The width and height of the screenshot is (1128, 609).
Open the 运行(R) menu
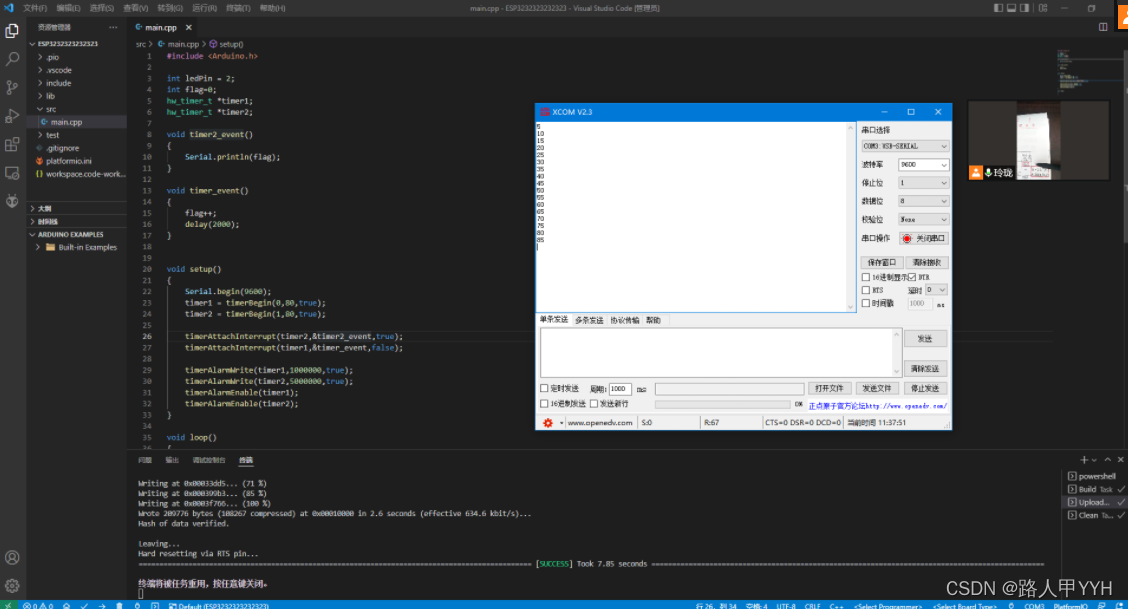pyautogui.click(x=204, y=8)
